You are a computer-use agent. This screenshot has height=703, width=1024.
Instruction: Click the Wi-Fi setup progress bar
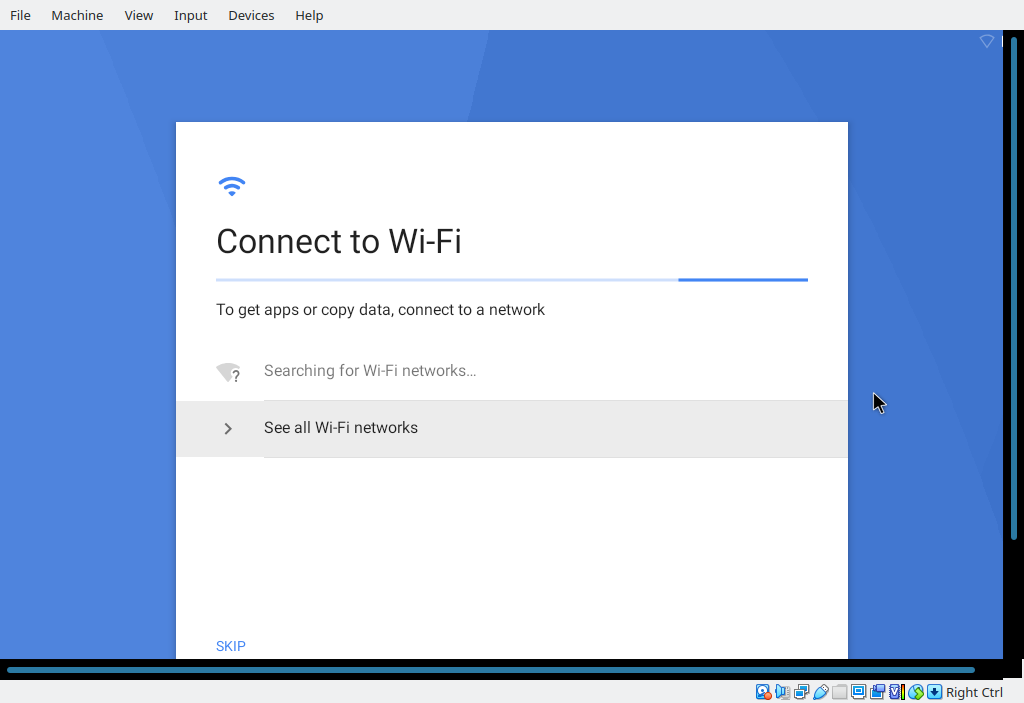click(512, 280)
